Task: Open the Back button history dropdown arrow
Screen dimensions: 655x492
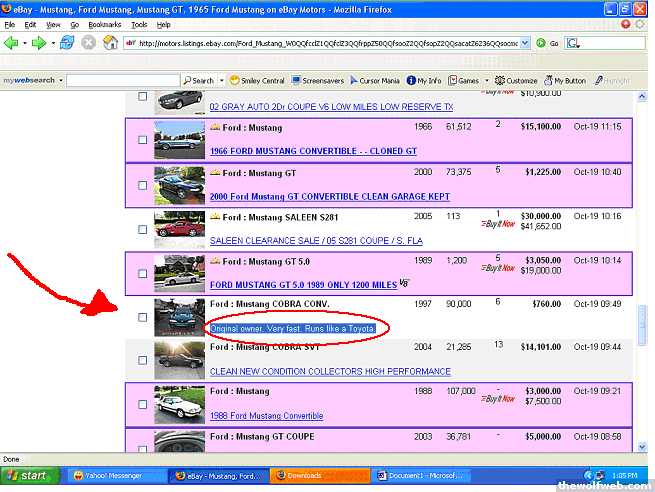Action: point(25,44)
